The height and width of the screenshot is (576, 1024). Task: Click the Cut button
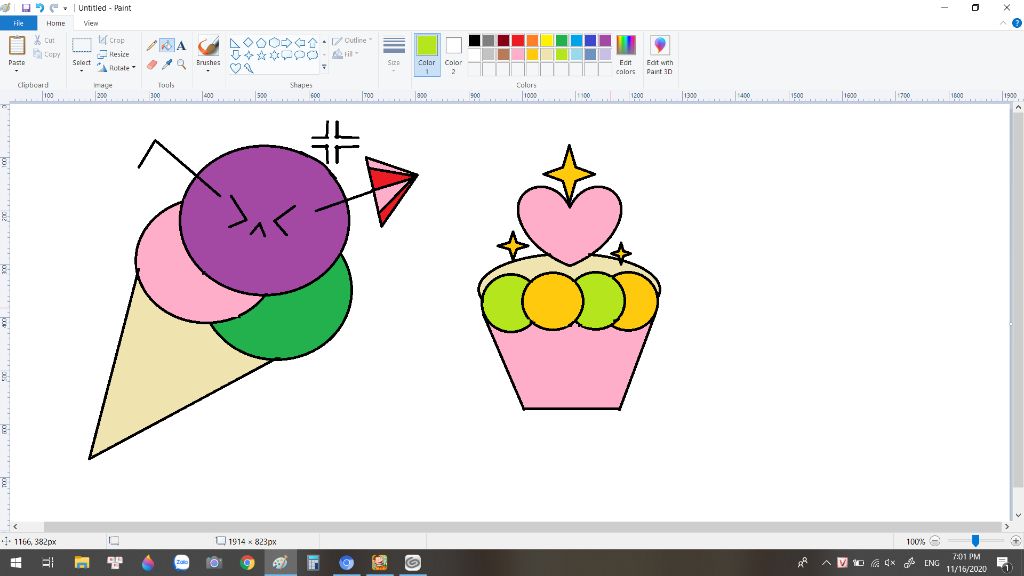44,40
